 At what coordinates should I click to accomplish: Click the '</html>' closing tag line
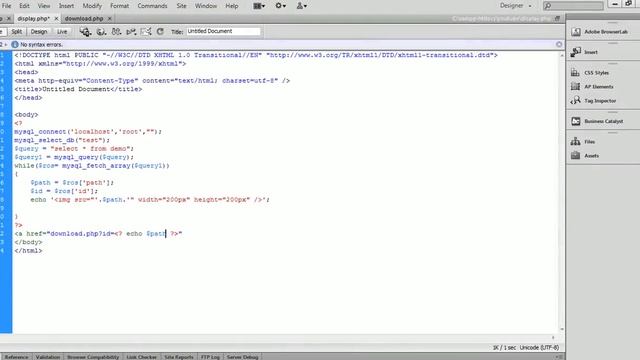(28, 251)
